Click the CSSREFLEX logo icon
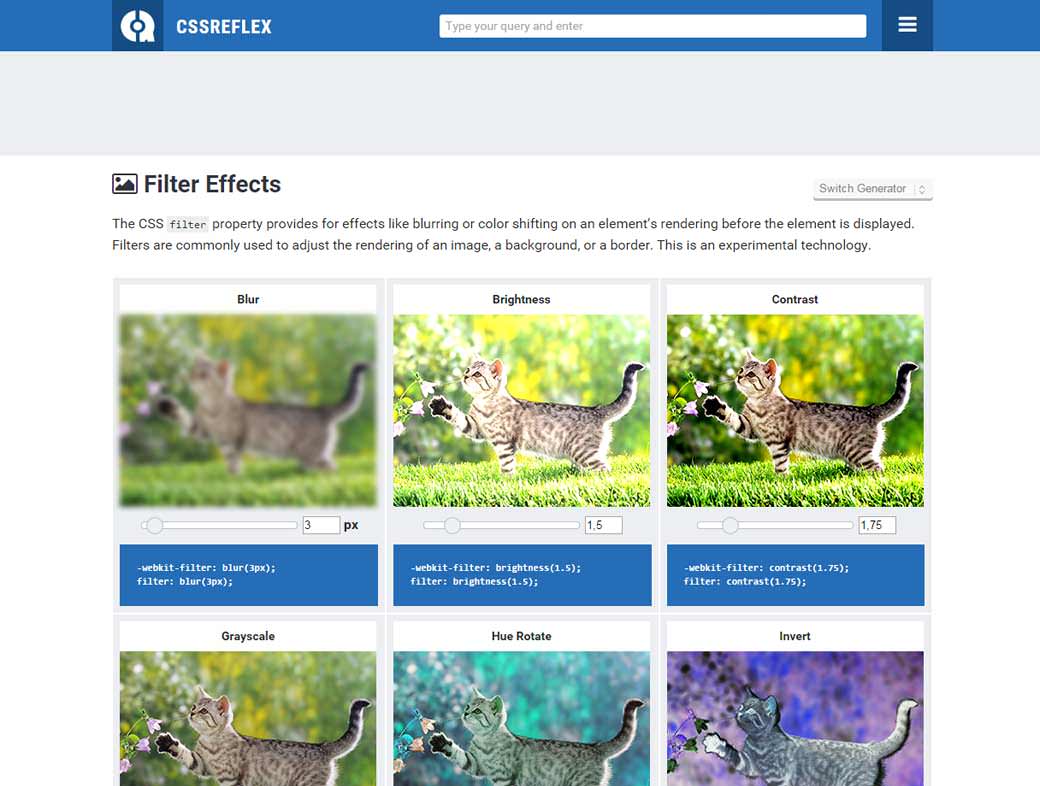The image size is (1040, 786). point(137,25)
